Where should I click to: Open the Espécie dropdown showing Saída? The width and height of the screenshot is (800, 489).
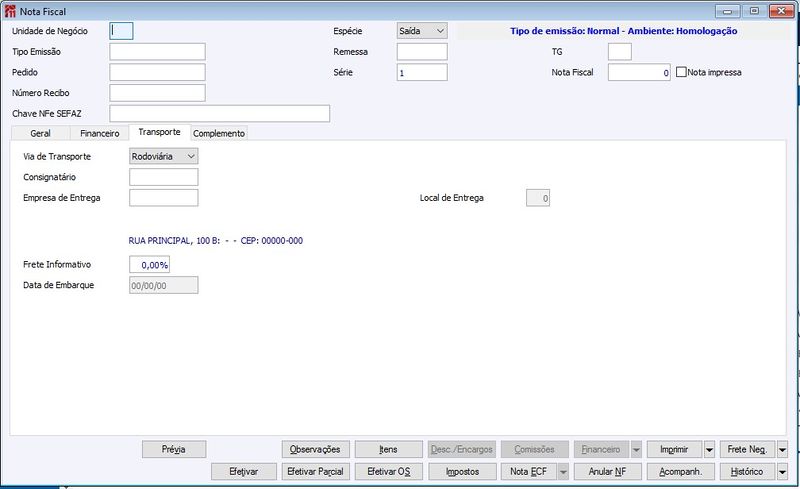tap(422, 31)
